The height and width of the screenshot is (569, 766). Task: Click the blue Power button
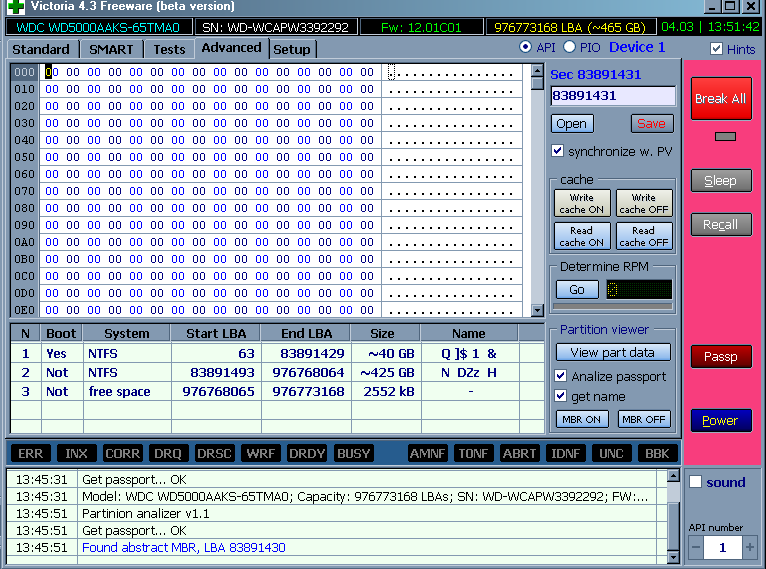coord(721,421)
